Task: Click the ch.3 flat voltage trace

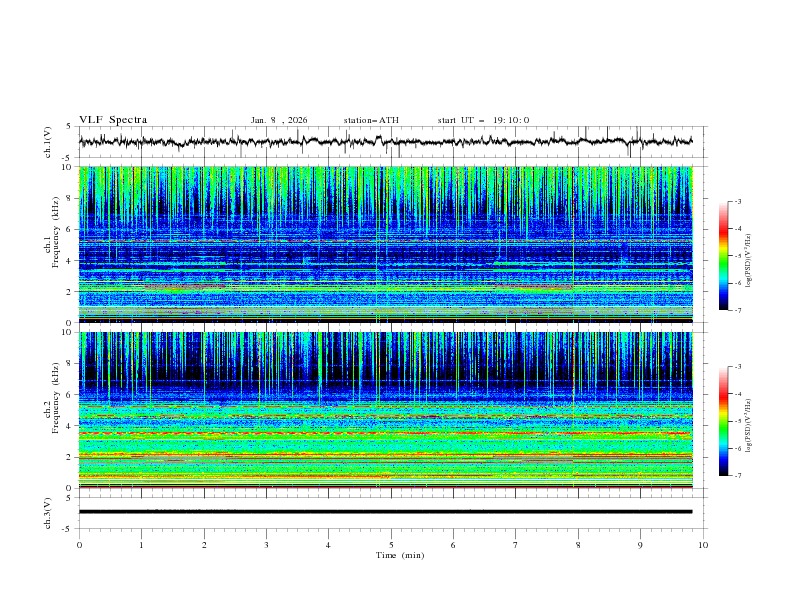Action: (385, 512)
